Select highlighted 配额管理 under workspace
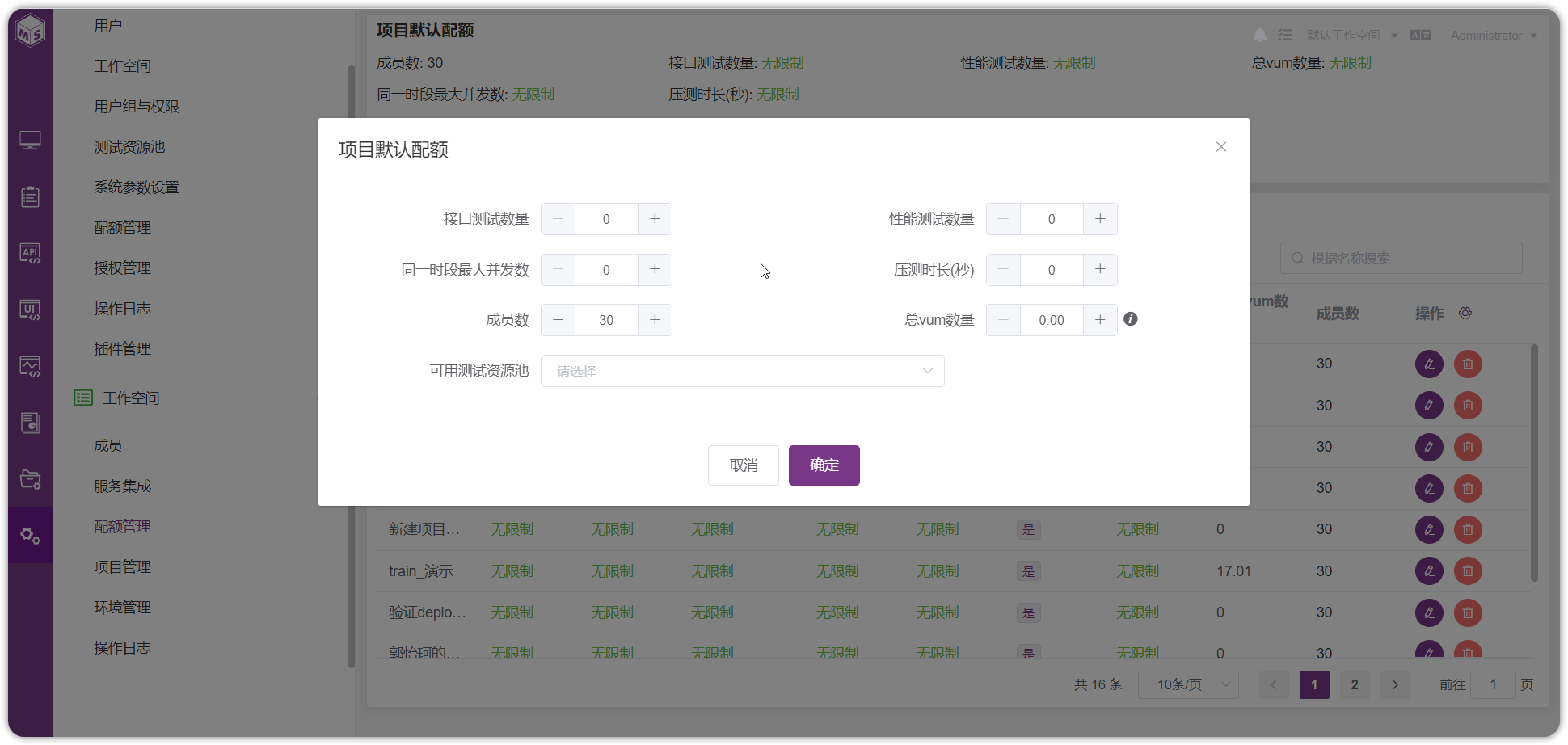This screenshot has height=745, width=1568. tap(122, 527)
